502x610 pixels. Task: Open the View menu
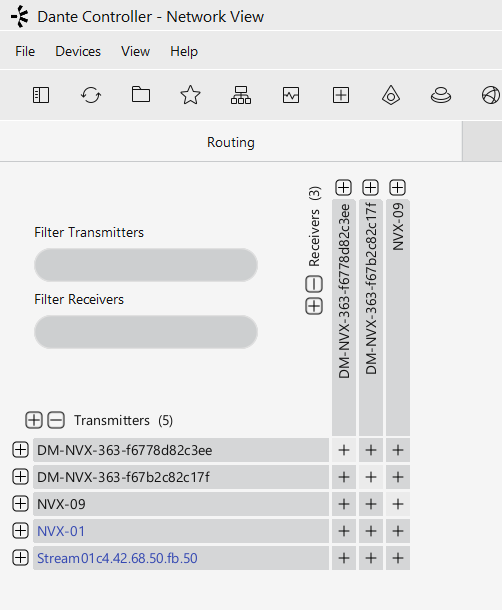[x=135, y=51]
